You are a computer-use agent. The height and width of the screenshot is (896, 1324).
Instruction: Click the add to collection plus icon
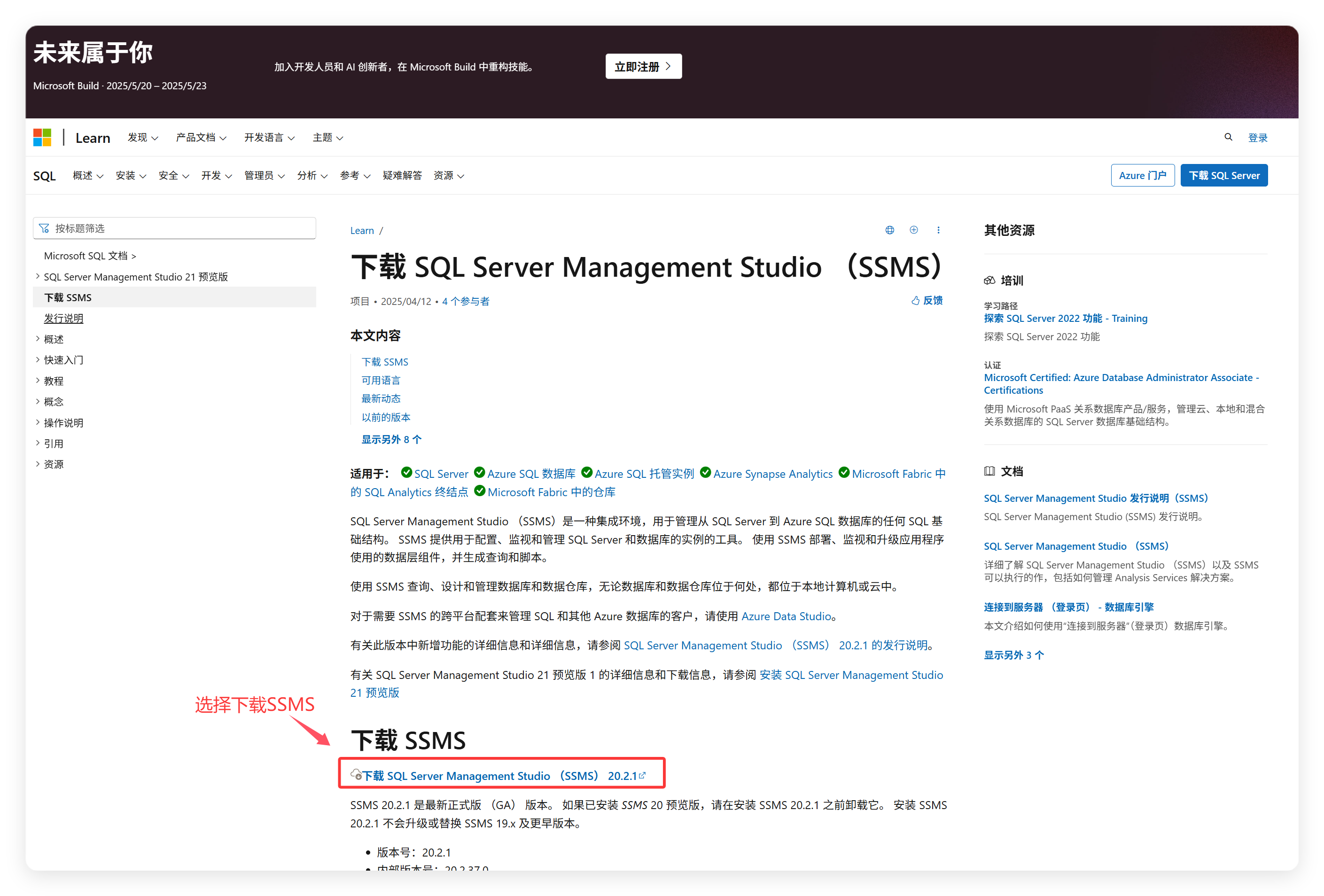pyautogui.click(x=913, y=230)
